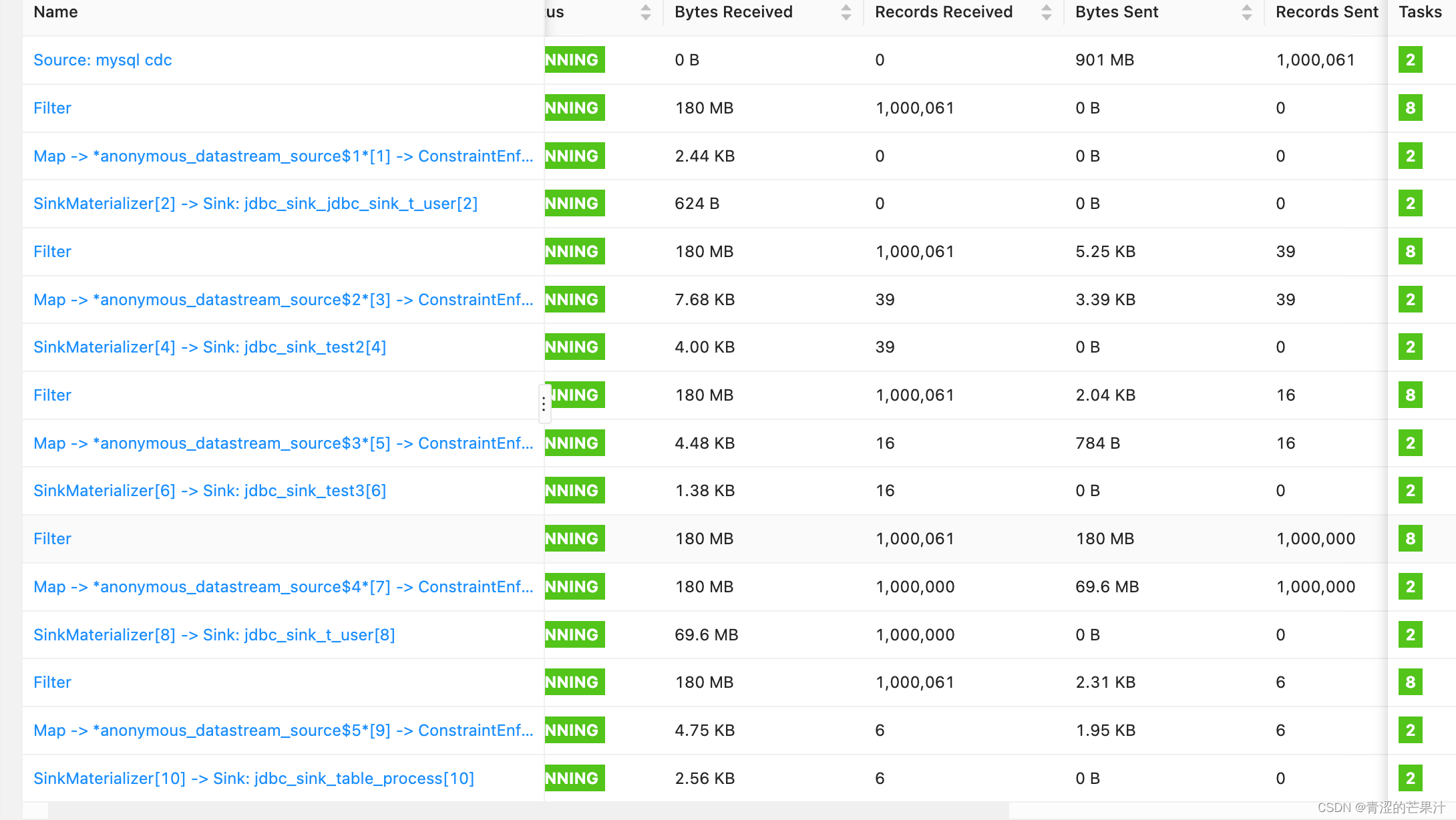Image resolution: width=1456 pixels, height=820 pixels.
Task: Sort by Bytes Sent column arrows
Action: (1246, 12)
